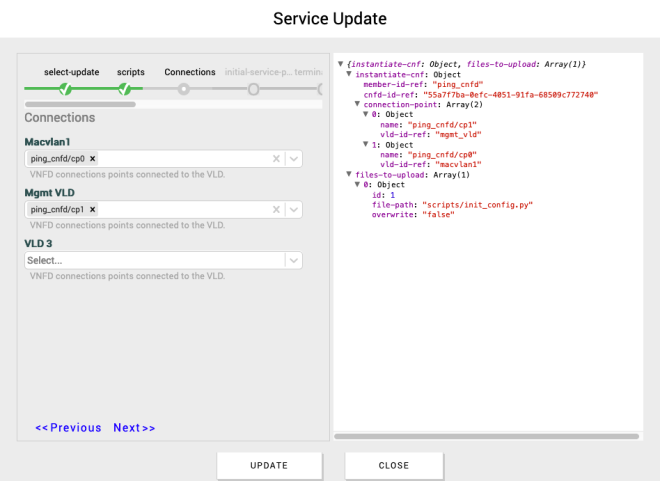Go to the scripts step label

(x=131, y=72)
